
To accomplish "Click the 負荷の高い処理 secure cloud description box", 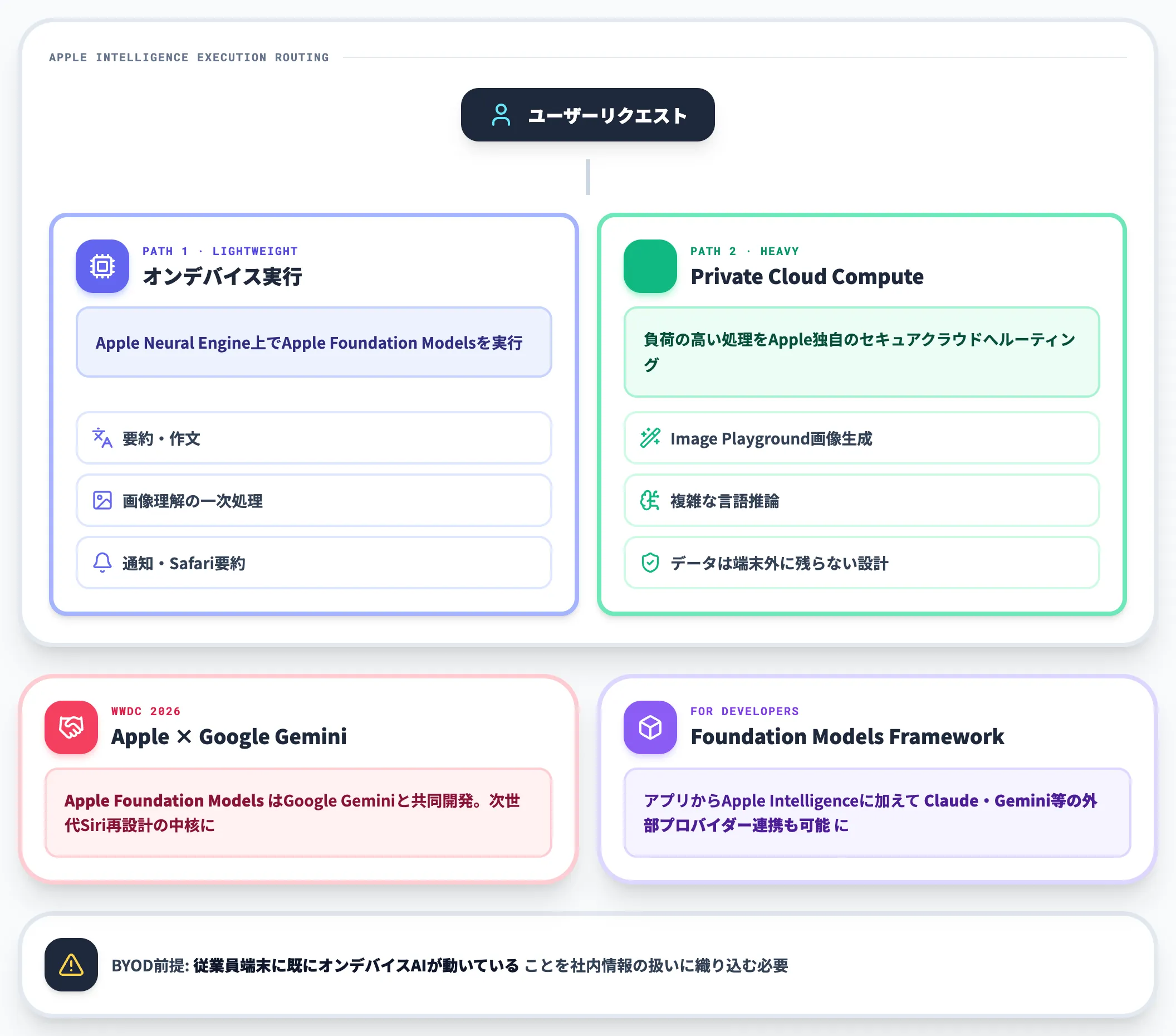I will [x=861, y=351].
